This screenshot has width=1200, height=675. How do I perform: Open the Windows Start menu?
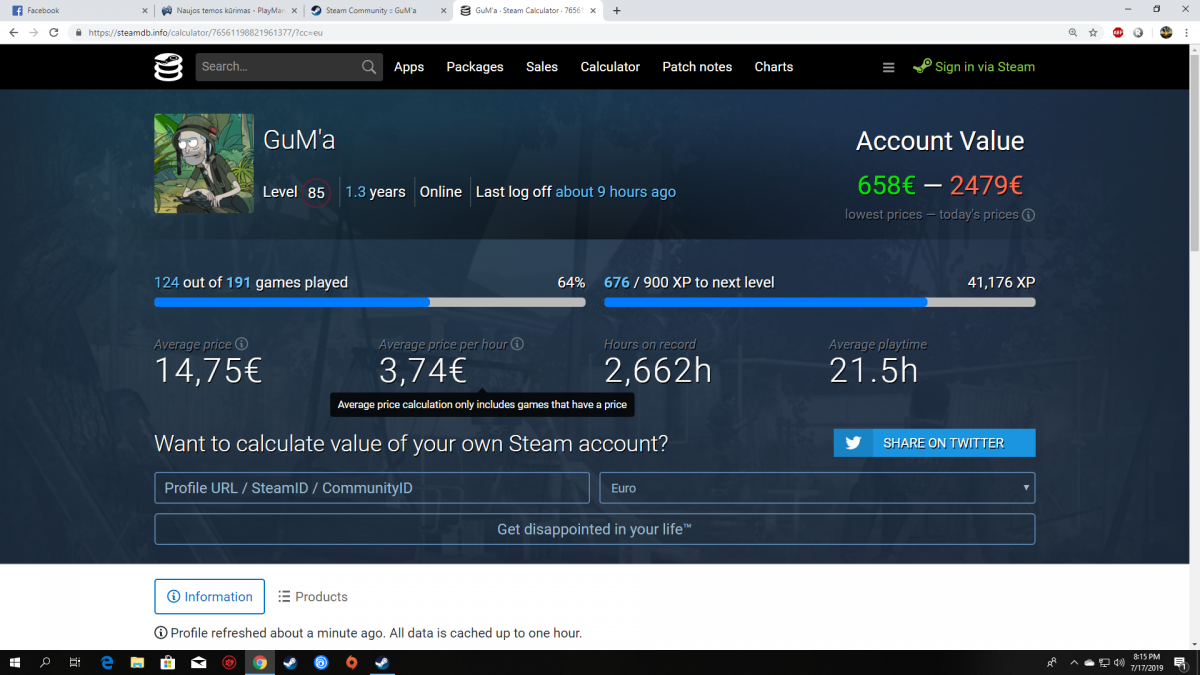tap(16, 662)
